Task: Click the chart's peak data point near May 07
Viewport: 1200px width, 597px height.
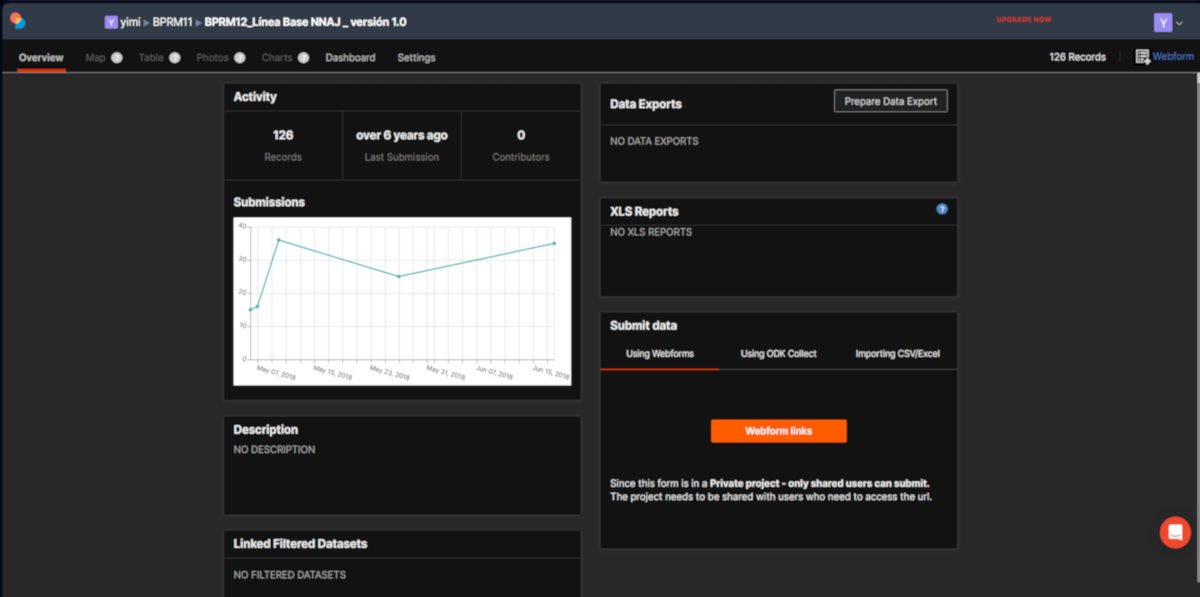Action: (x=279, y=240)
